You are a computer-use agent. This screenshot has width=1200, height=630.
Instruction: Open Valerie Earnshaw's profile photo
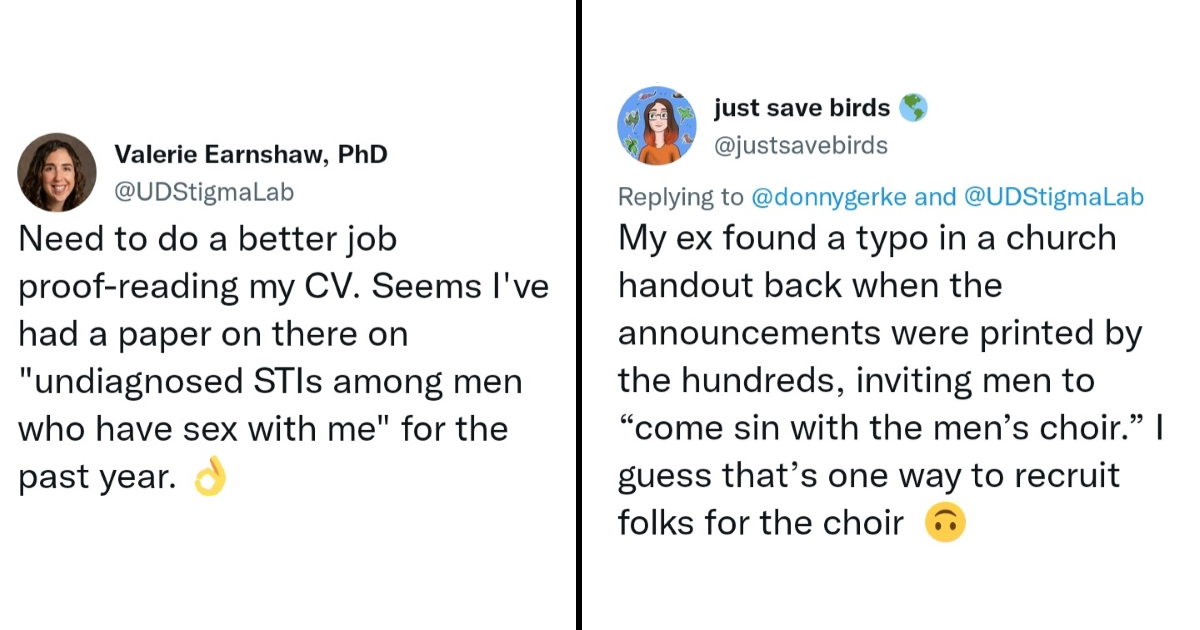57,172
